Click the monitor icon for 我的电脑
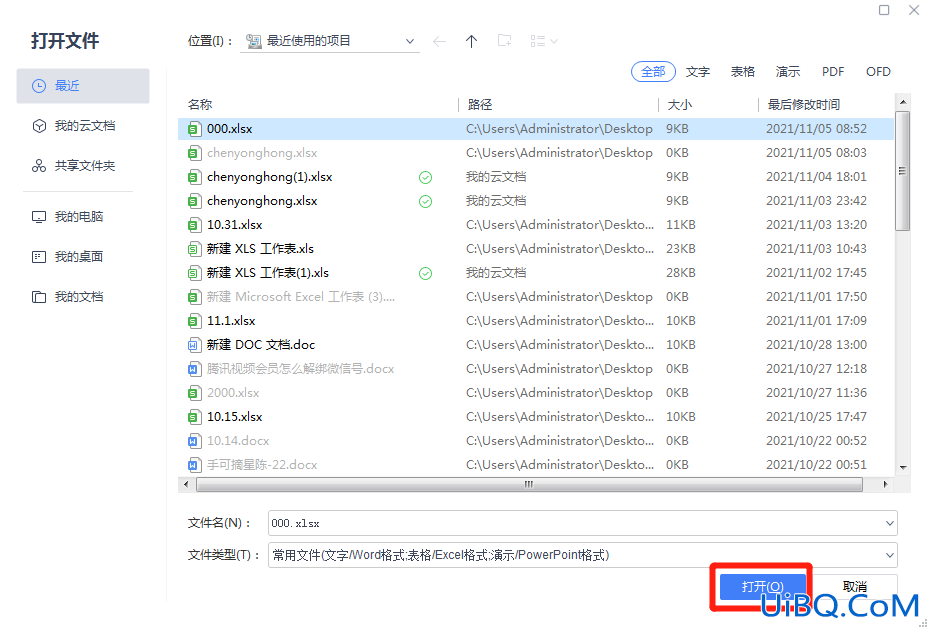Image resolution: width=930 pixels, height=630 pixels. (x=39, y=217)
